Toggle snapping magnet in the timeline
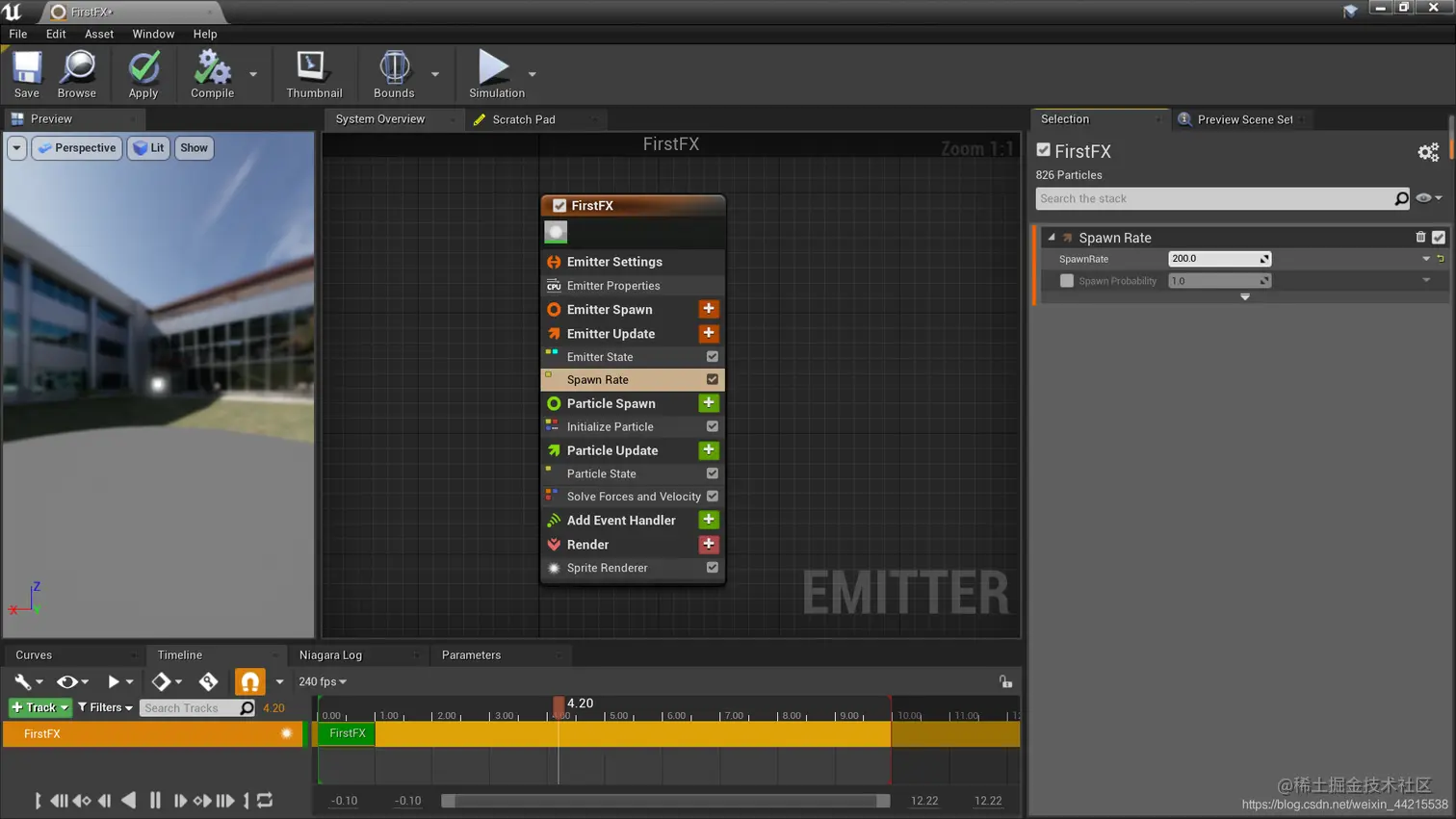 (x=249, y=681)
